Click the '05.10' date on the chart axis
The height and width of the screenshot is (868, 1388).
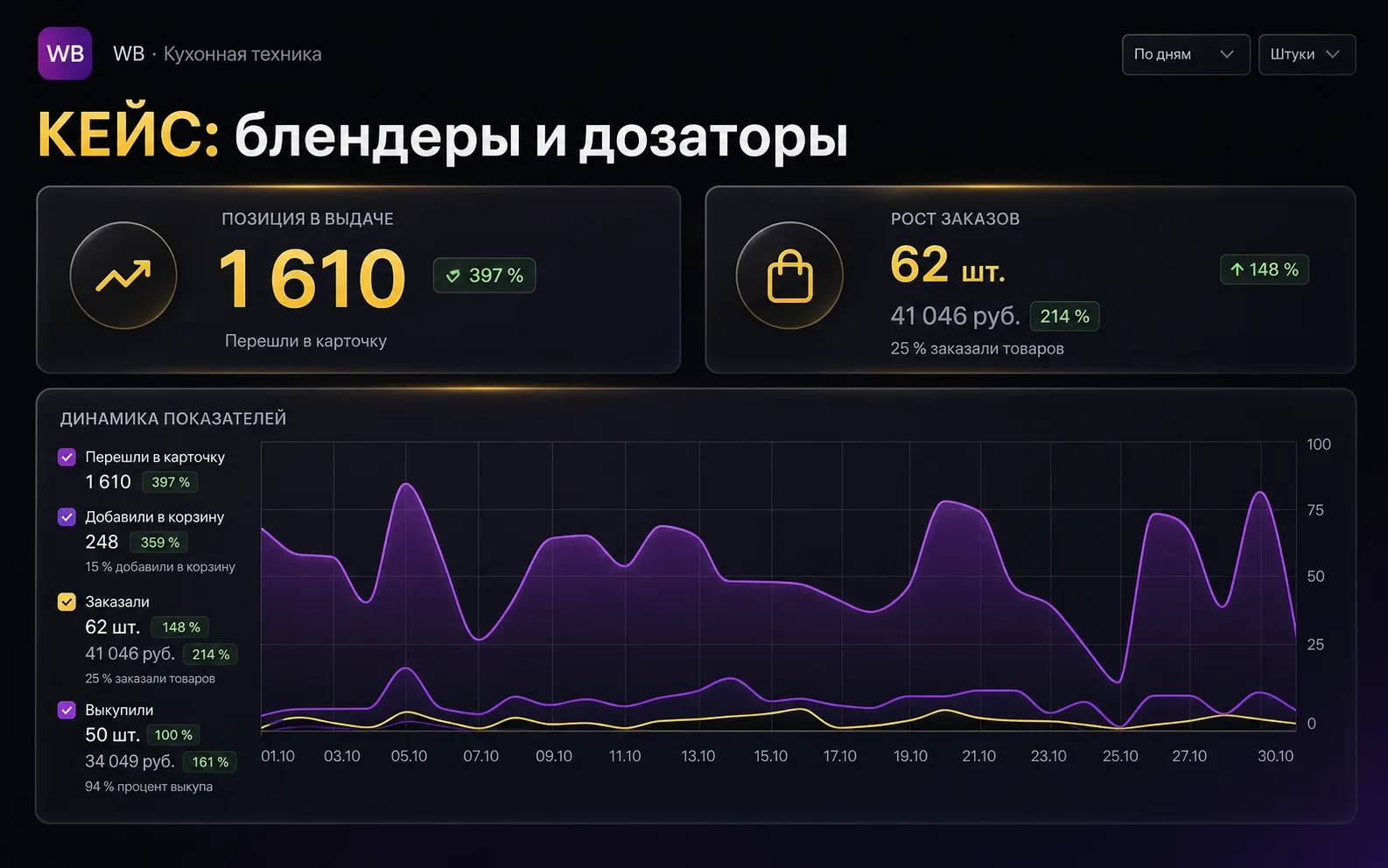(x=409, y=756)
